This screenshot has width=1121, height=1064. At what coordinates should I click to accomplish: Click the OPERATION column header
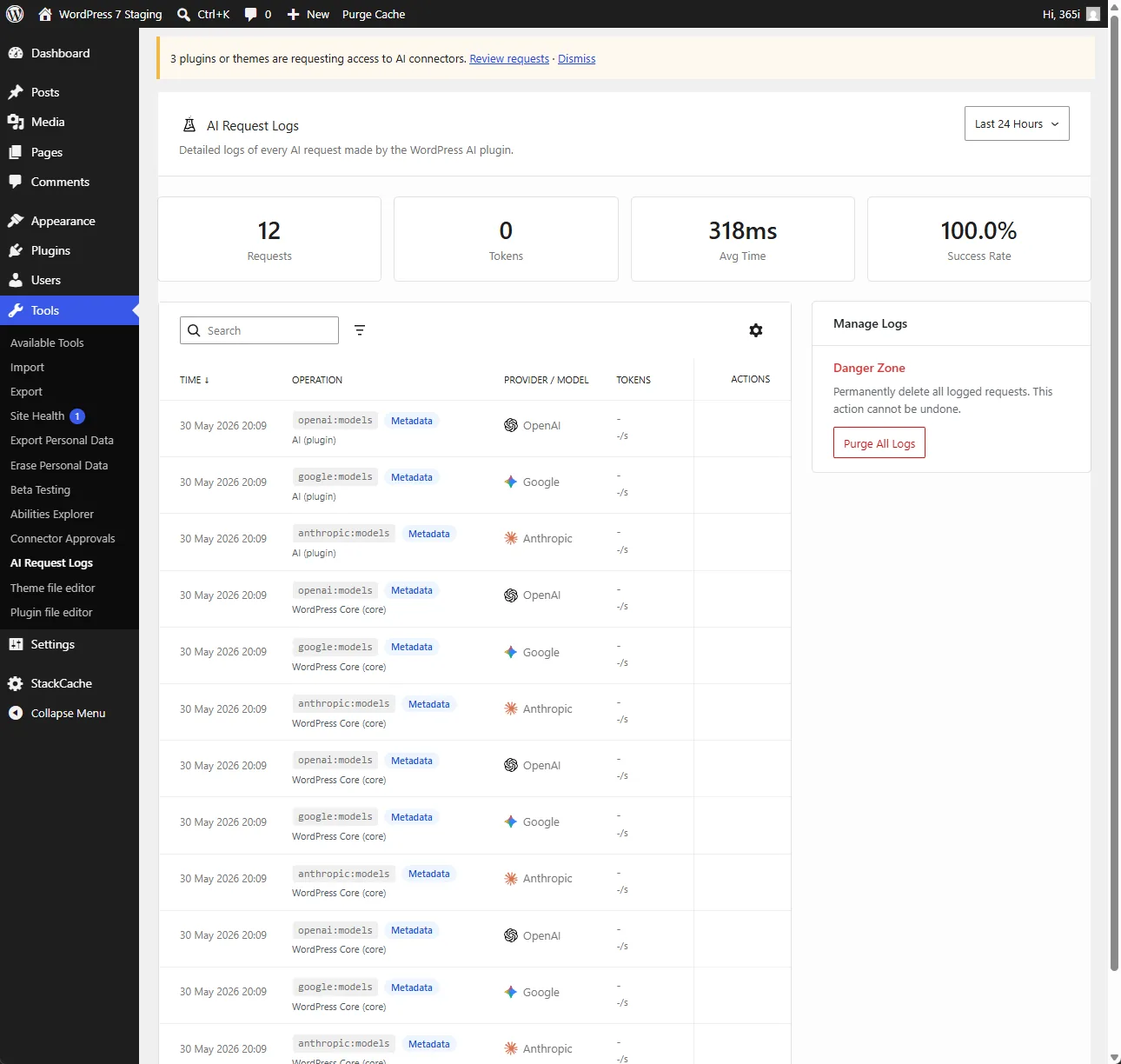(317, 380)
